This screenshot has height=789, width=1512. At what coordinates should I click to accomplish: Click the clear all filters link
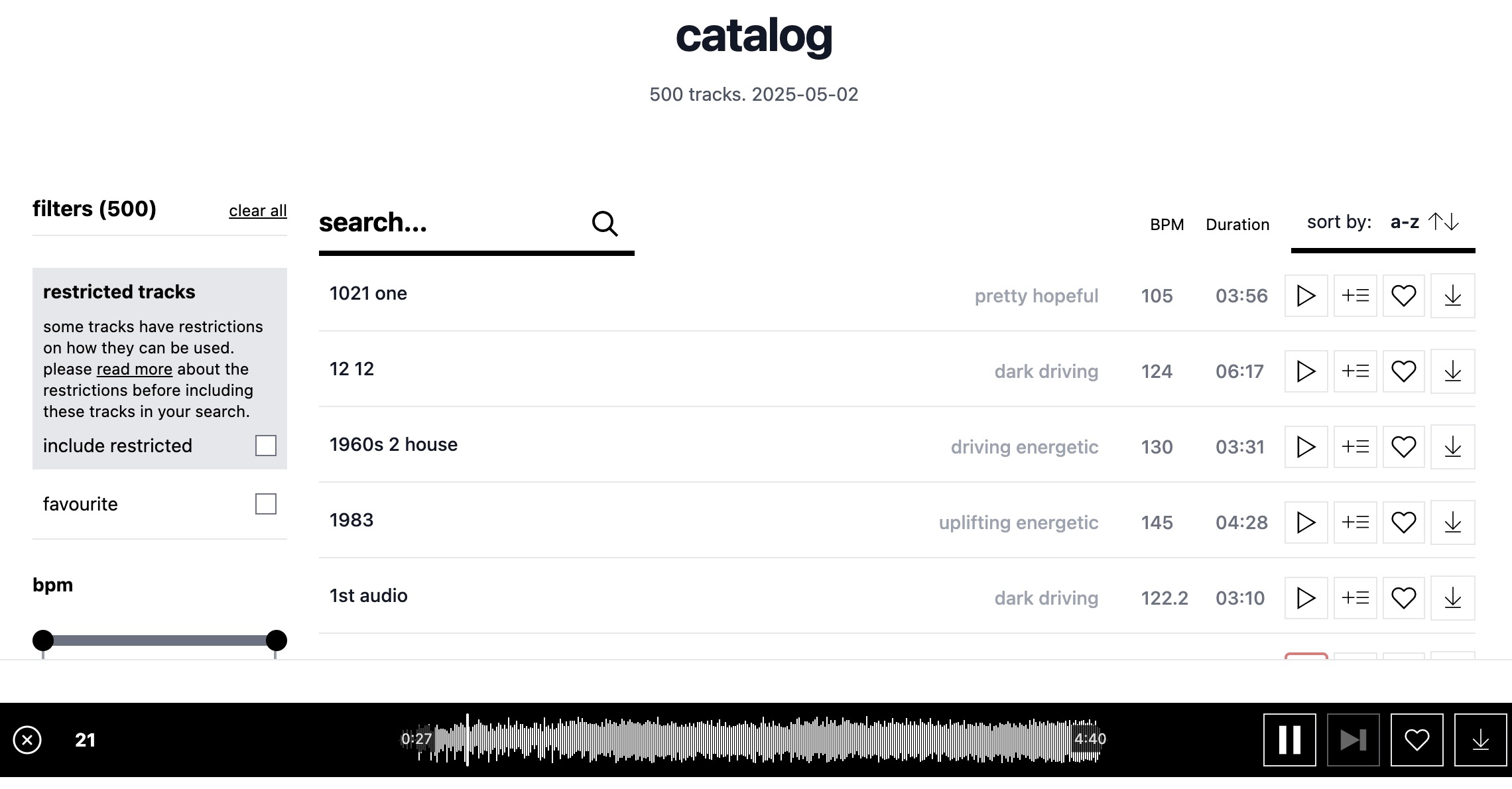(x=258, y=211)
